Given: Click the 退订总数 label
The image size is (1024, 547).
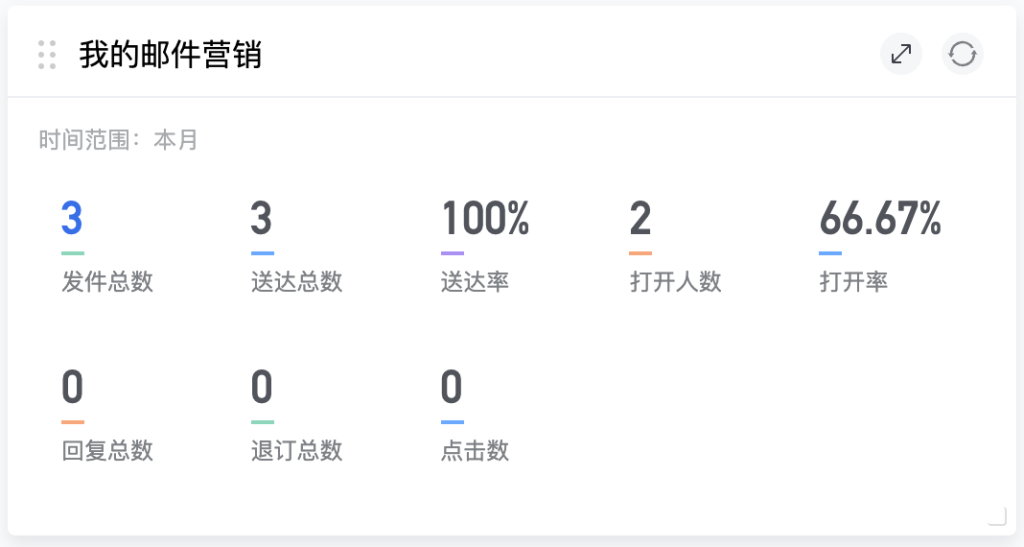Looking at the screenshot, I should [x=296, y=451].
